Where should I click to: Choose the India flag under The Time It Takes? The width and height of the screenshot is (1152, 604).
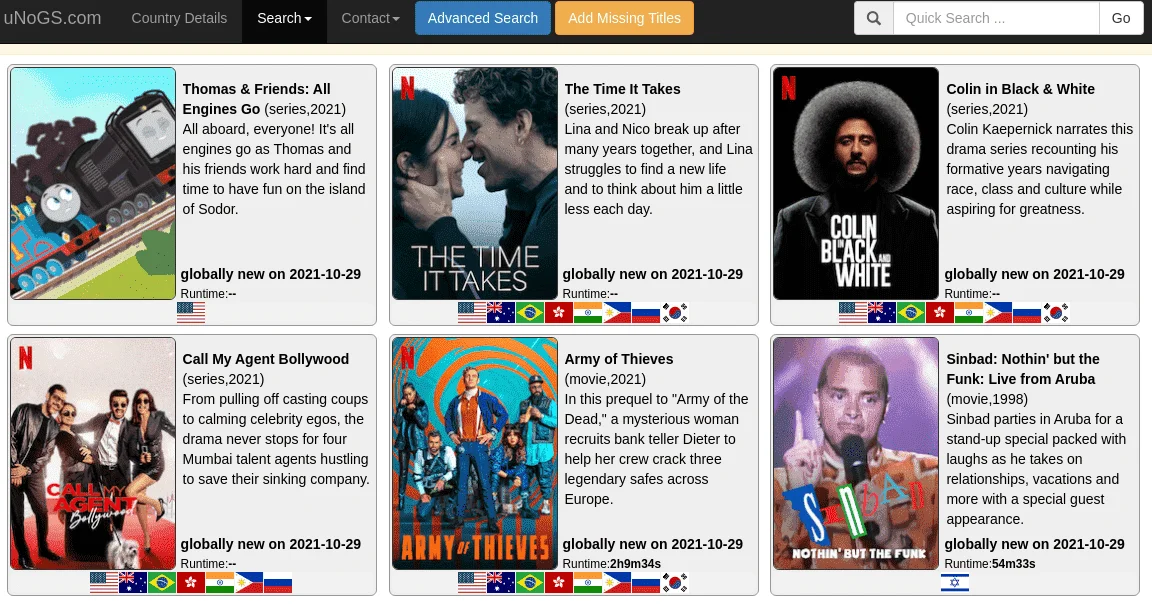(588, 313)
